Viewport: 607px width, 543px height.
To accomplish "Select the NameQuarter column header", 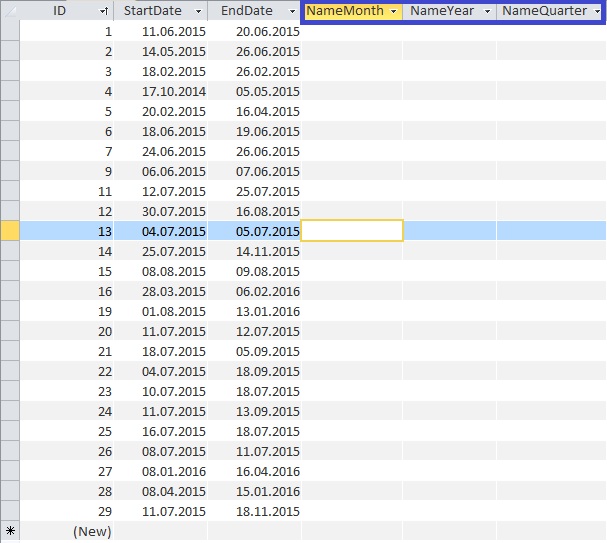I will coord(549,11).
